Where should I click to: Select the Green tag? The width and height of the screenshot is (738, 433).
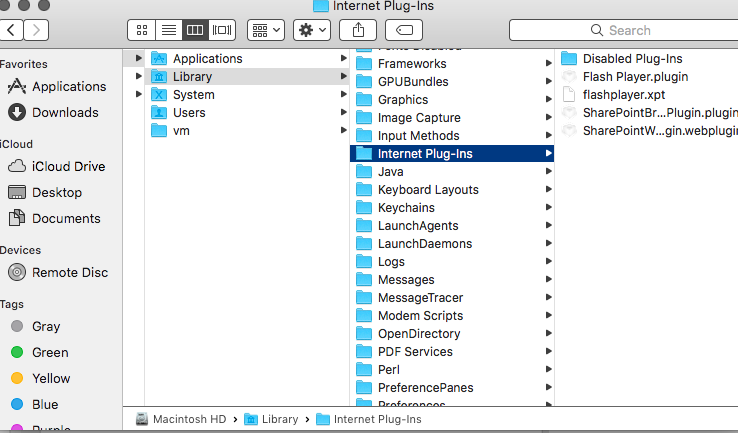click(40, 353)
